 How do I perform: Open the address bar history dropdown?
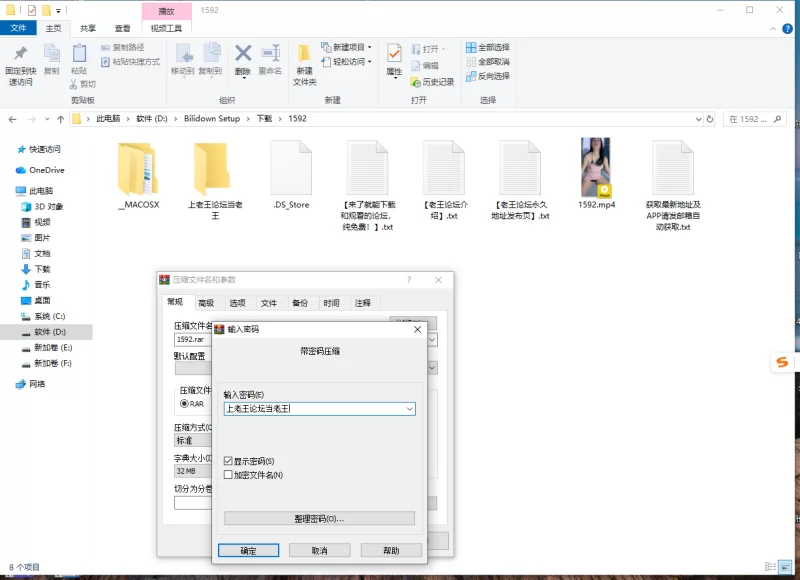click(x=698, y=119)
